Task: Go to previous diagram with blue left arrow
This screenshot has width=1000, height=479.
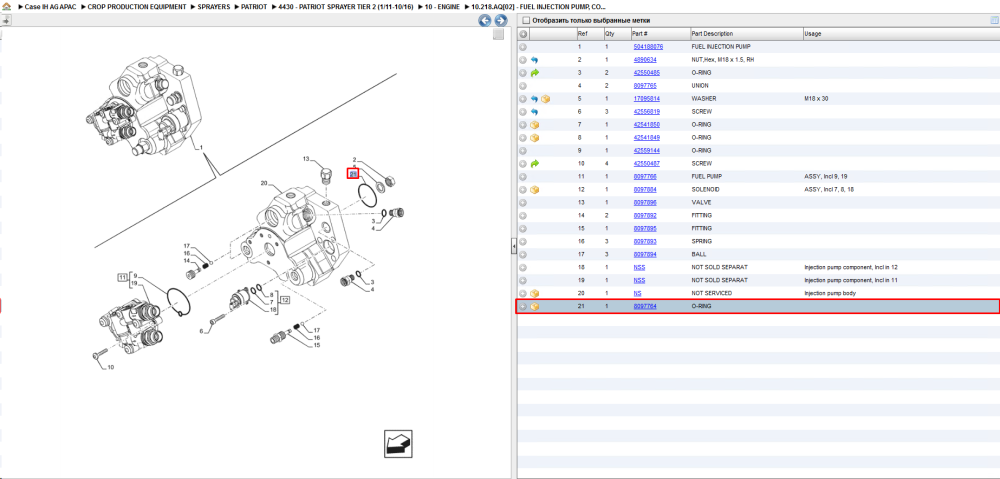Action: tap(485, 20)
